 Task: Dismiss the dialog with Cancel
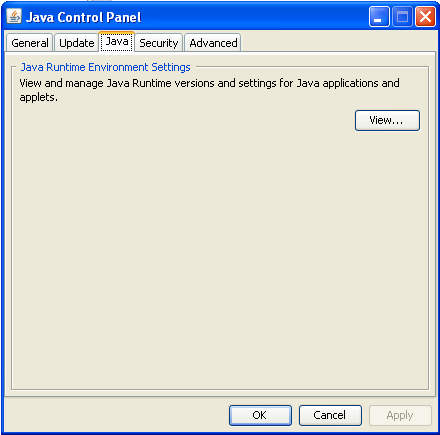[x=330, y=415]
